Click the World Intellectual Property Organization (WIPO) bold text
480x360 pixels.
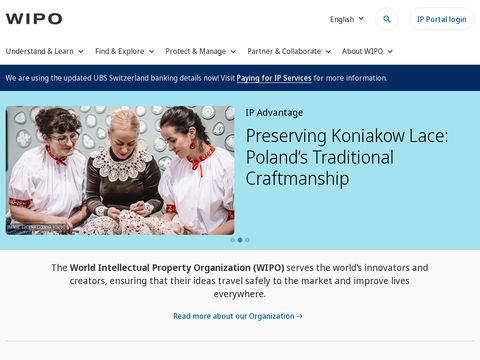pos(177,268)
